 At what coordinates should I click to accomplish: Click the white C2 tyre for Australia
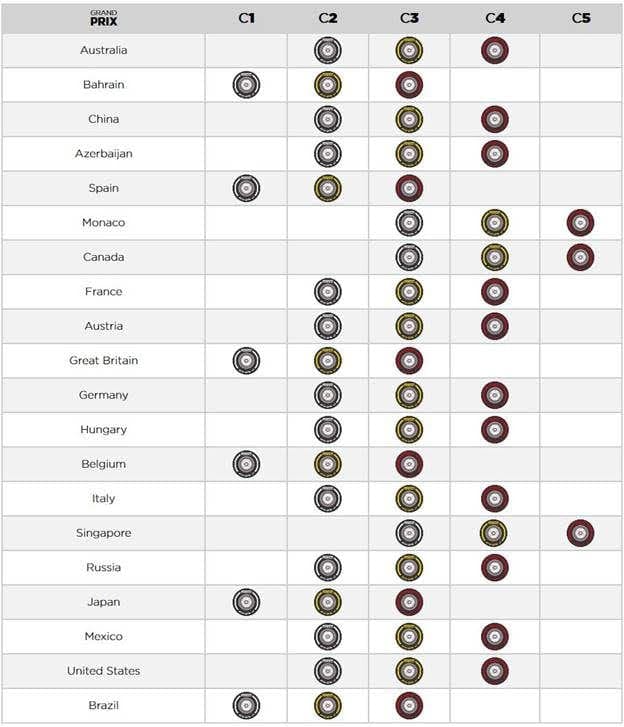coord(328,51)
